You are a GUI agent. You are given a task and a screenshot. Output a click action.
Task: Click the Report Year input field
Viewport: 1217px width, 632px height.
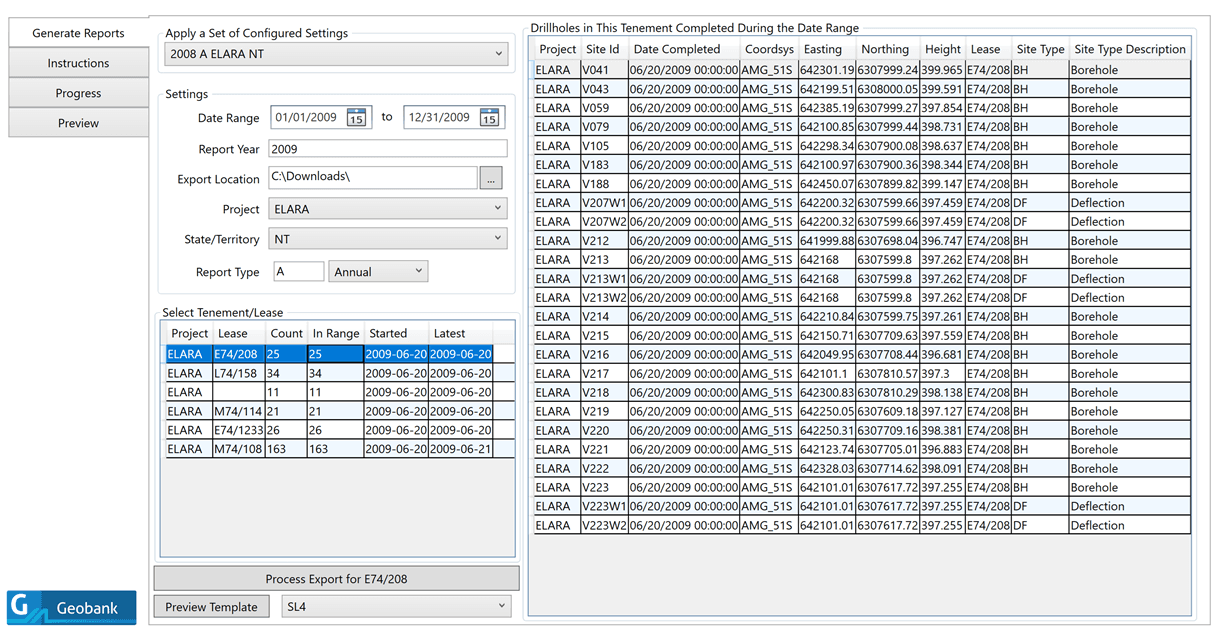(387, 149)
